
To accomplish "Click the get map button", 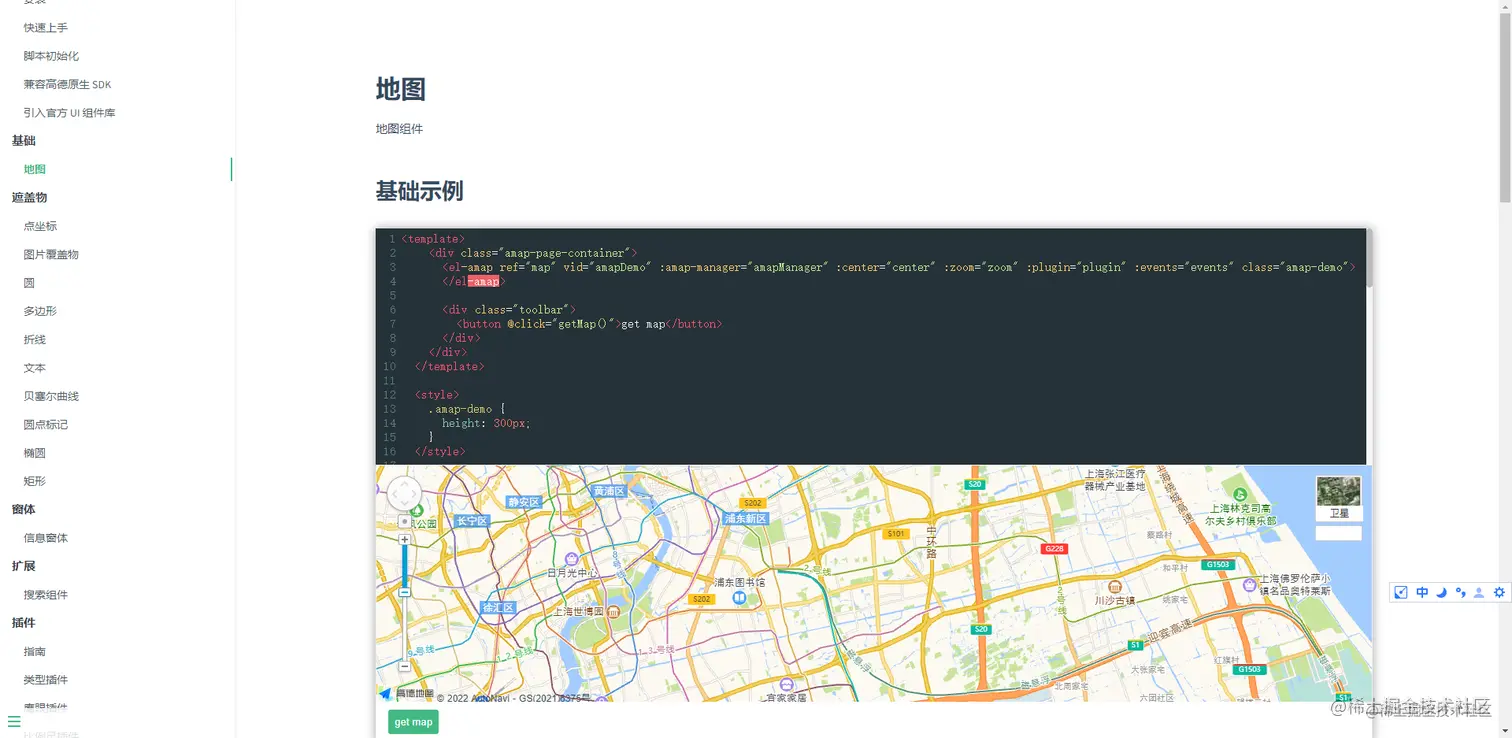I will point(413,722).
